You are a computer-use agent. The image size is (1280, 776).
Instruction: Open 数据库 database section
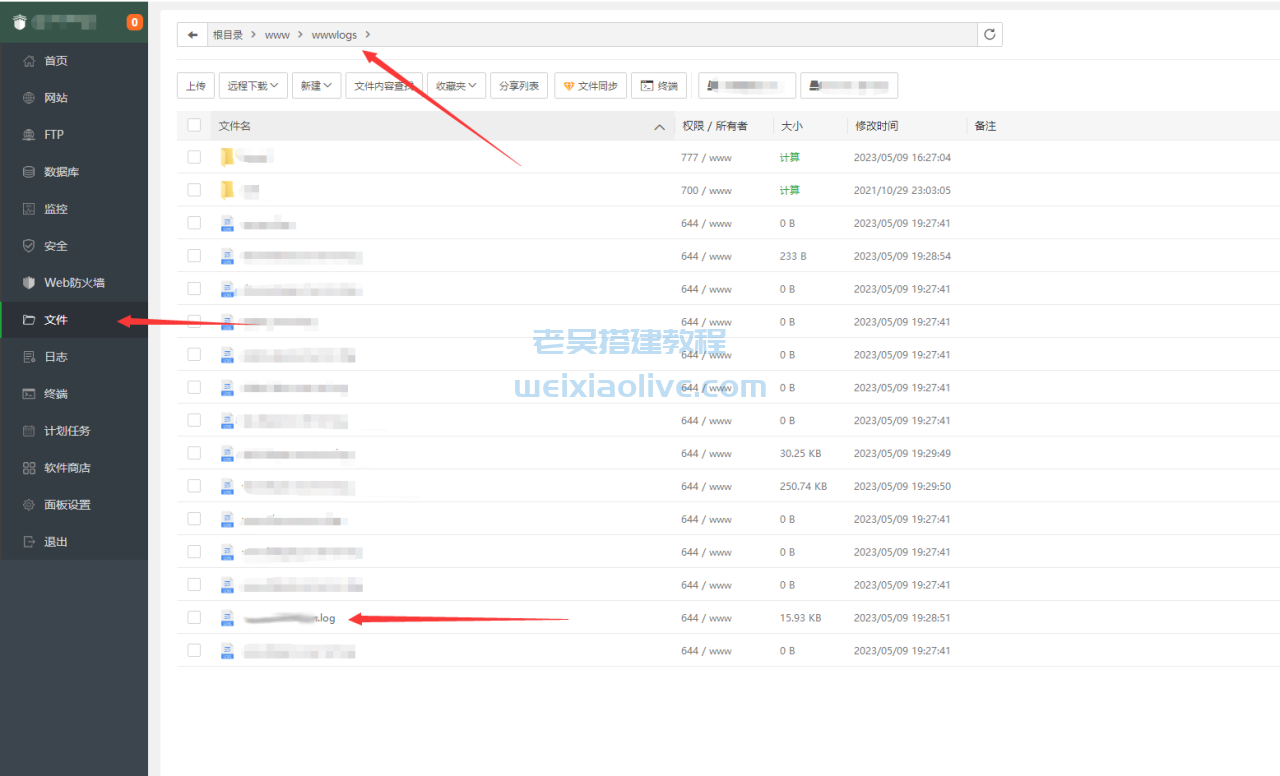point(61,172)
